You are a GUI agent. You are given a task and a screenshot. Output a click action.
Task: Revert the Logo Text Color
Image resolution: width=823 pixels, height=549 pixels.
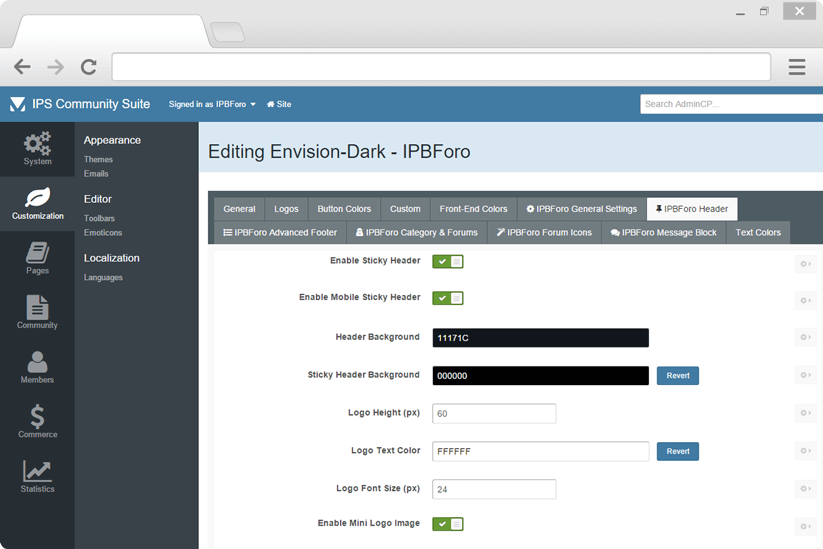[x=678, y=451]
